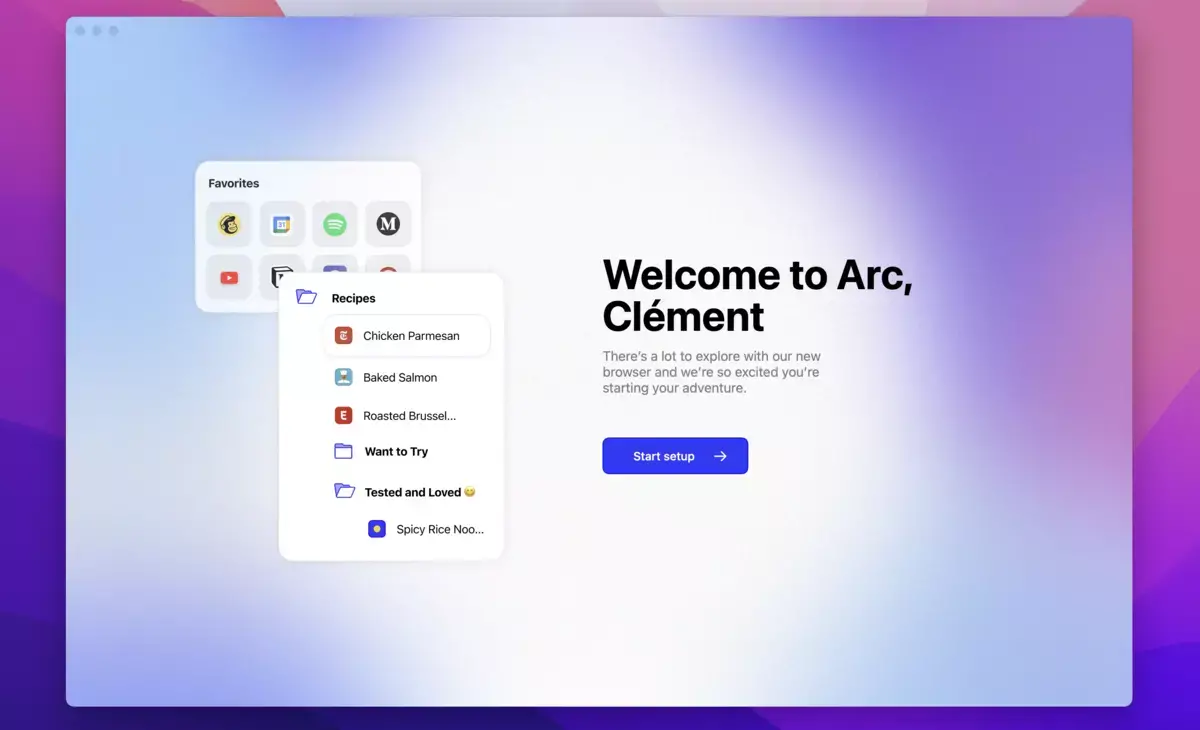Image resolution: width=1200 pixels, height=730 pixels.
Task: Click the Spicy Rice Noodles blue icon
Action: click(x=377, y=529)
